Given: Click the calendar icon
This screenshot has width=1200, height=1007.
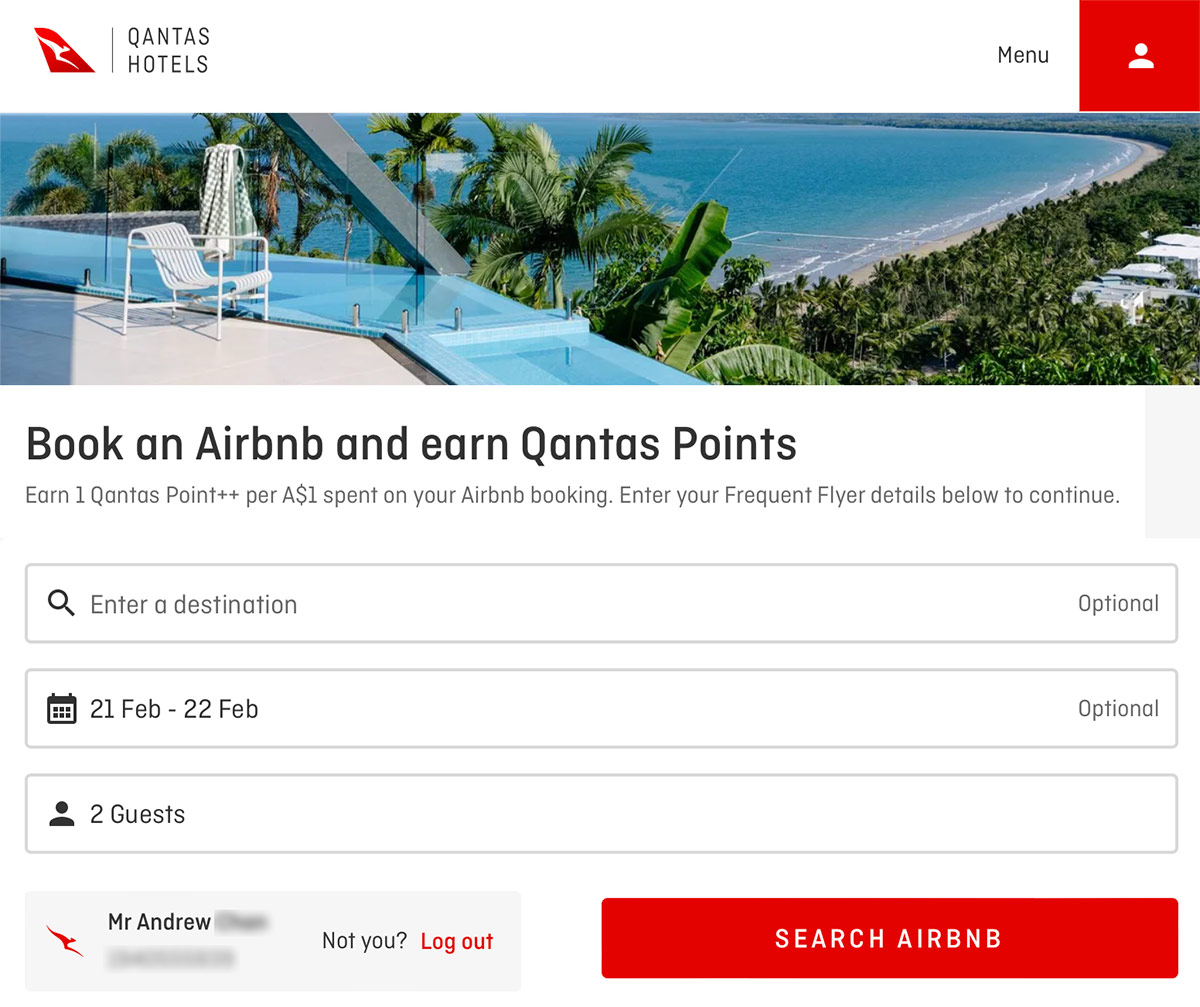Looking at the screenshot, I should pyautogui.click(x=62, y=709).
